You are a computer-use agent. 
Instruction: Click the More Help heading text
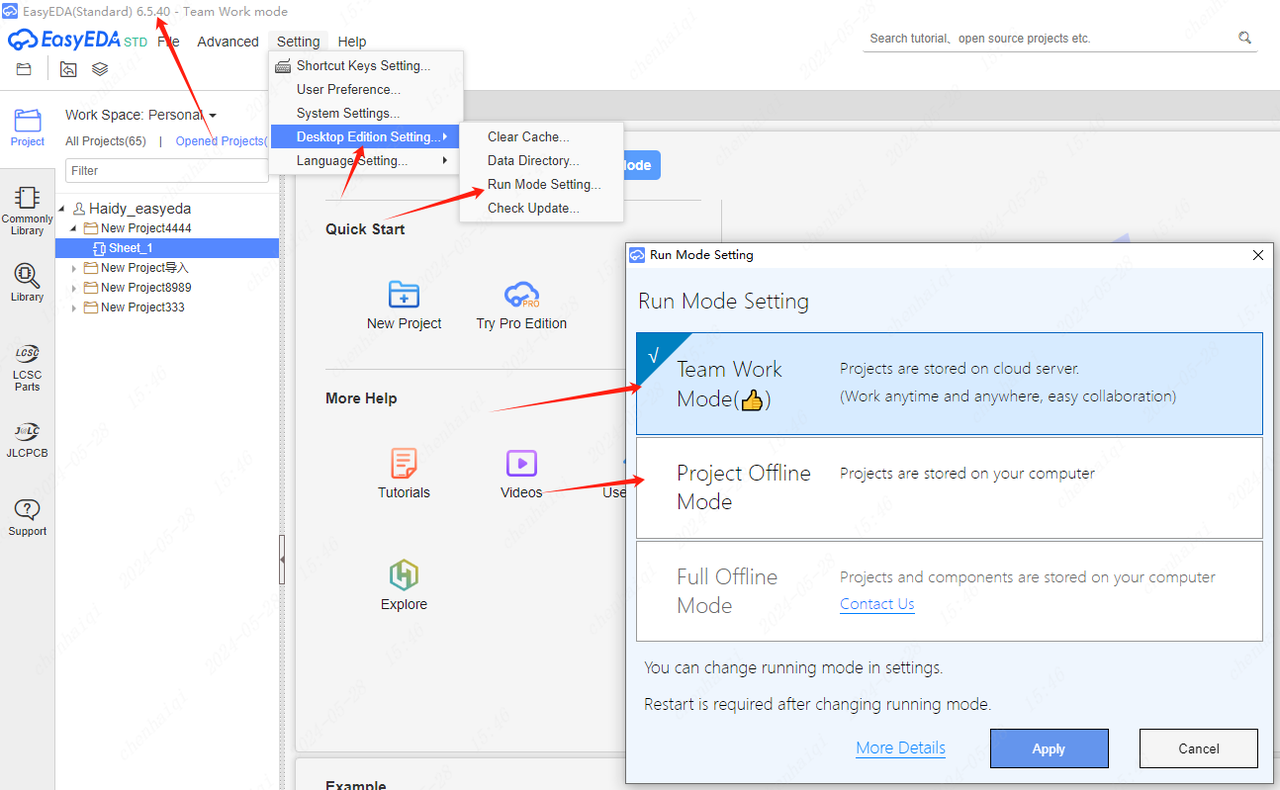tap(361, 398)
